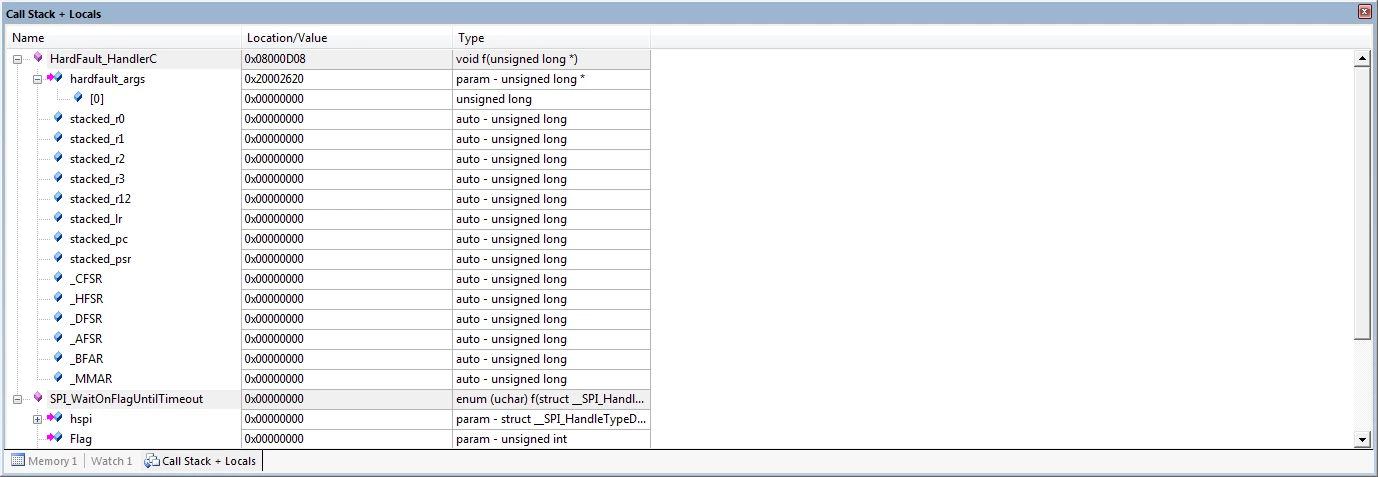The height and width of the screenshot is (477, 1378).
Task: Click the hspi parameter icon
Action: 55,418
